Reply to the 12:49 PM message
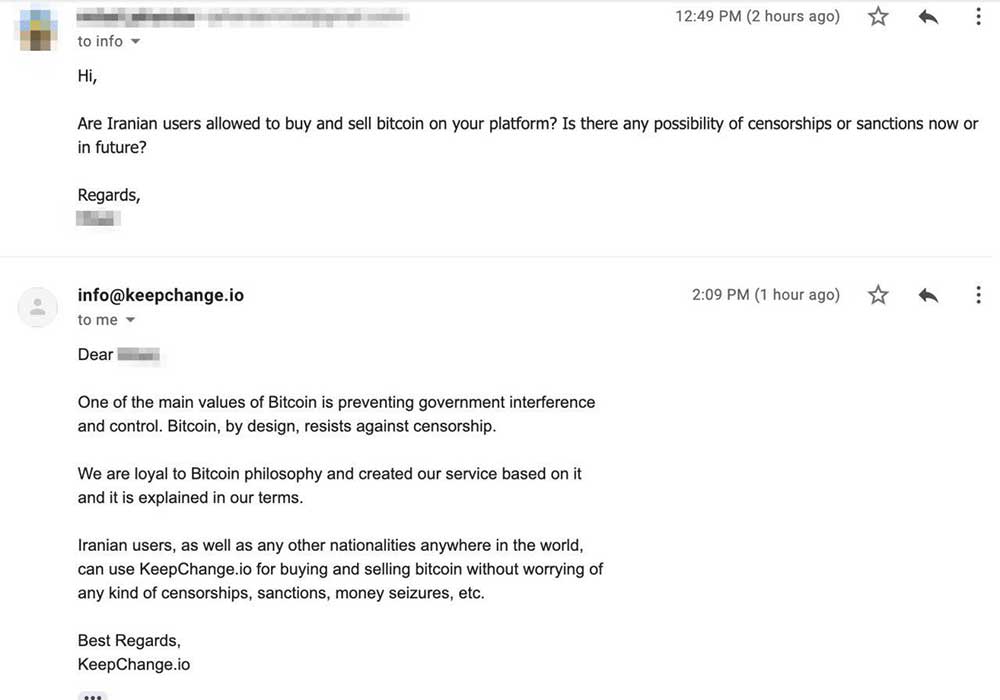Screen dimensions: 1000x700 (928, 16)
